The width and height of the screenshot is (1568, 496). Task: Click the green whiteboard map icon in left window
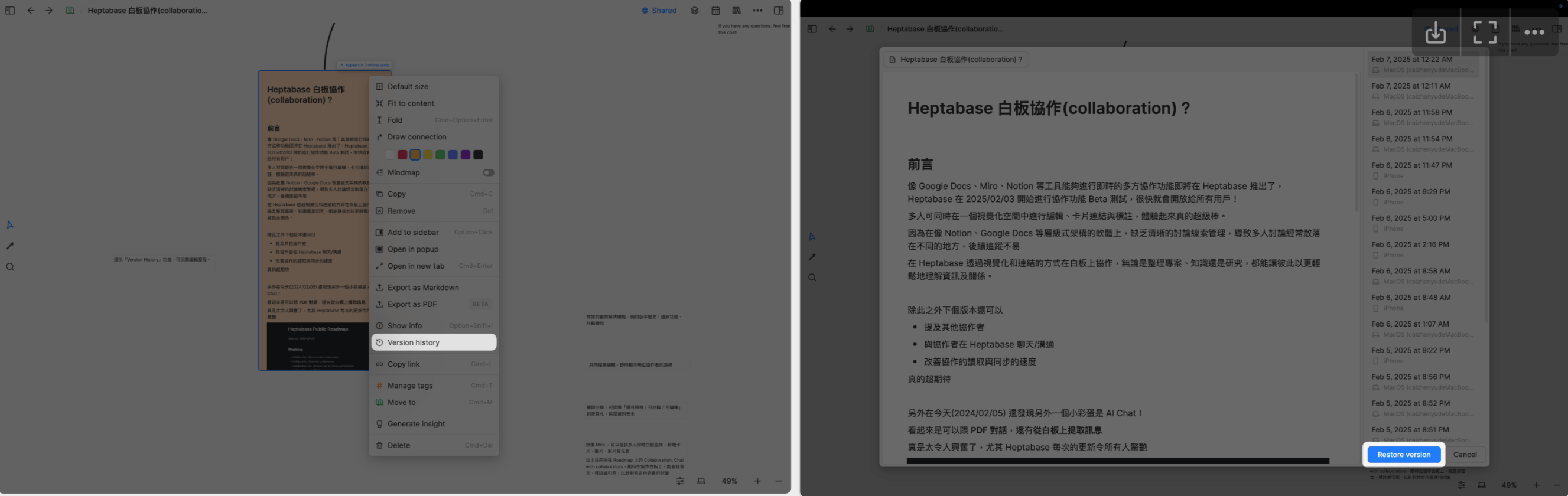pyautogui.click(x=70, y=11)
